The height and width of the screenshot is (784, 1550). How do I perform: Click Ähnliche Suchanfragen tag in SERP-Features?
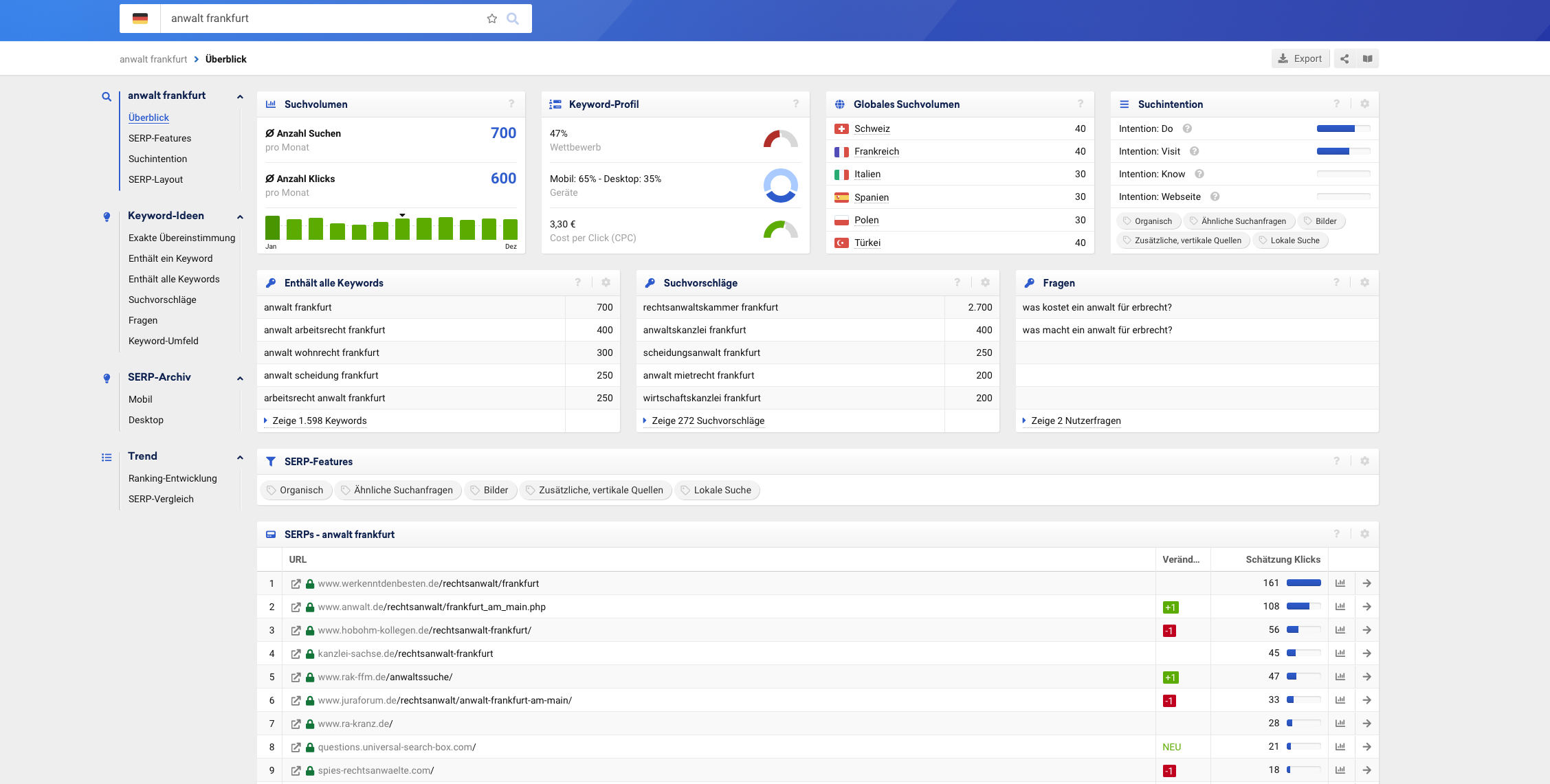point(398,490)
